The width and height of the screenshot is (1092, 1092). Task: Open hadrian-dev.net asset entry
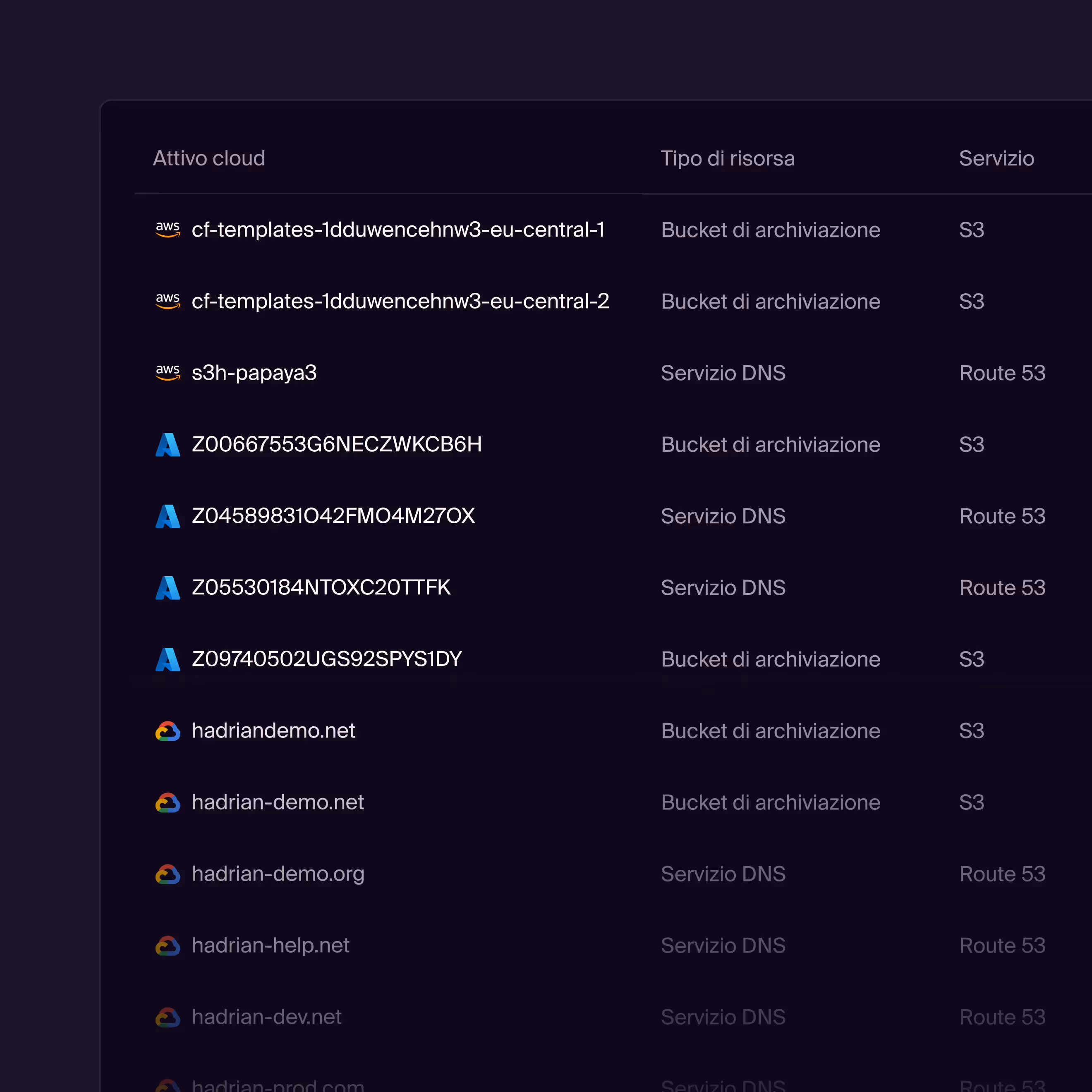pos(266,1017)
